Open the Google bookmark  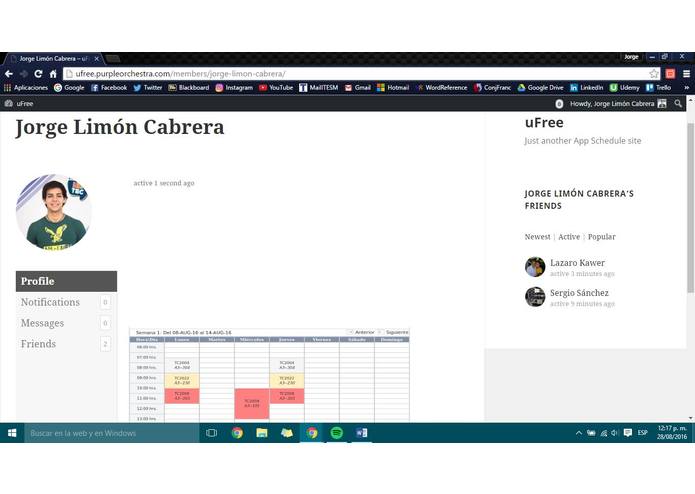(69, 88)
